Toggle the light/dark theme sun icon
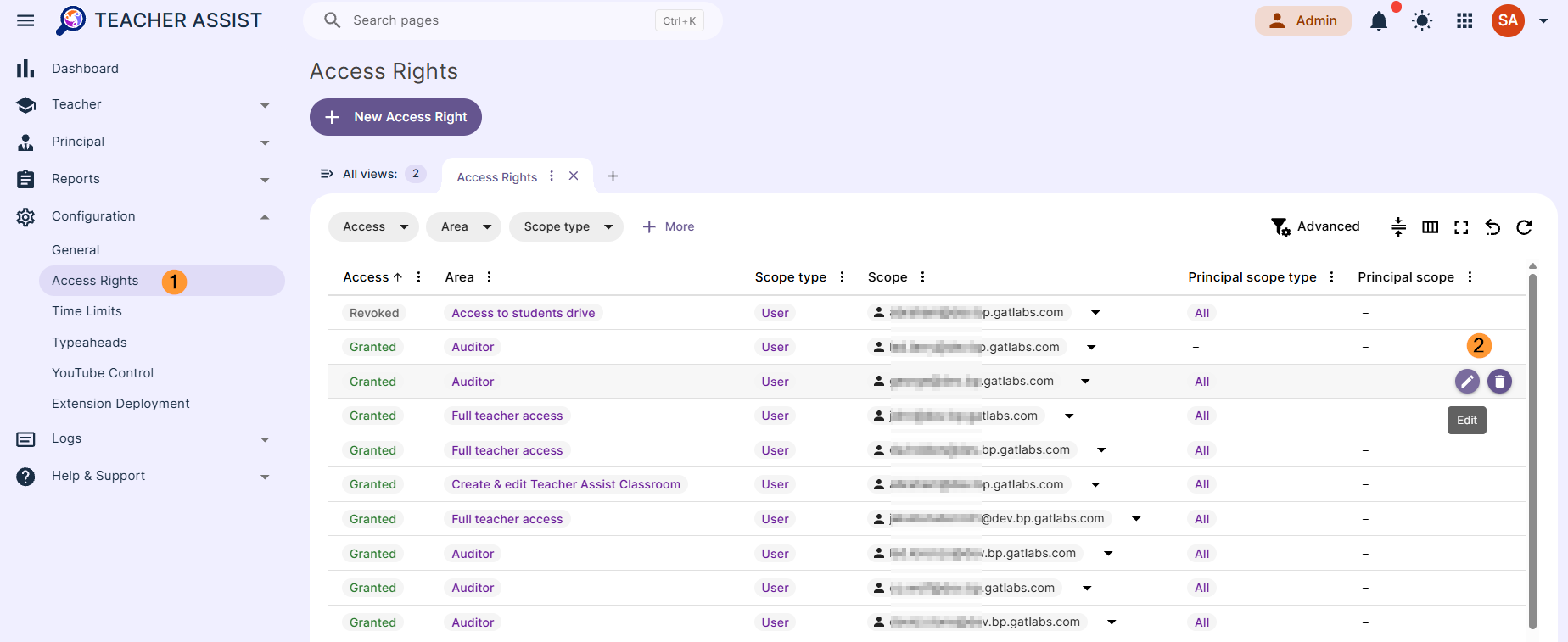 pos(1422,21)
